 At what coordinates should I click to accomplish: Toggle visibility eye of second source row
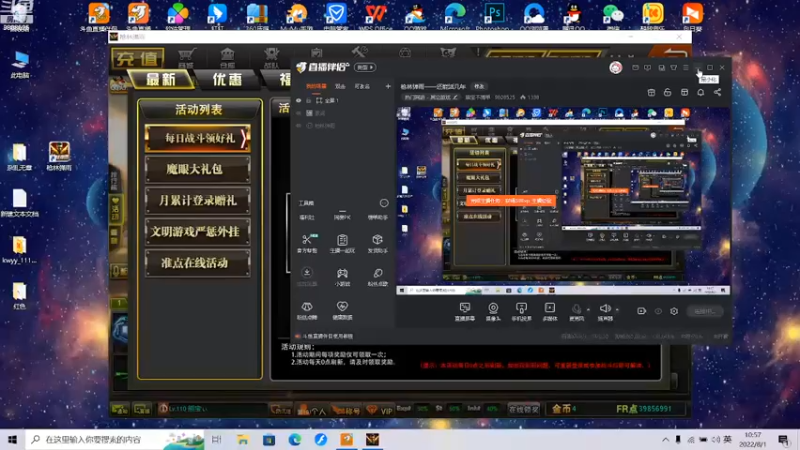[298, 113]
